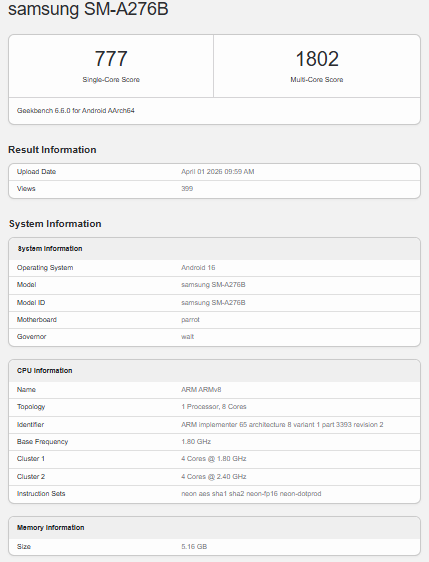
Task: Click the 'Memory Information' table header
Action: click(51, 528)
